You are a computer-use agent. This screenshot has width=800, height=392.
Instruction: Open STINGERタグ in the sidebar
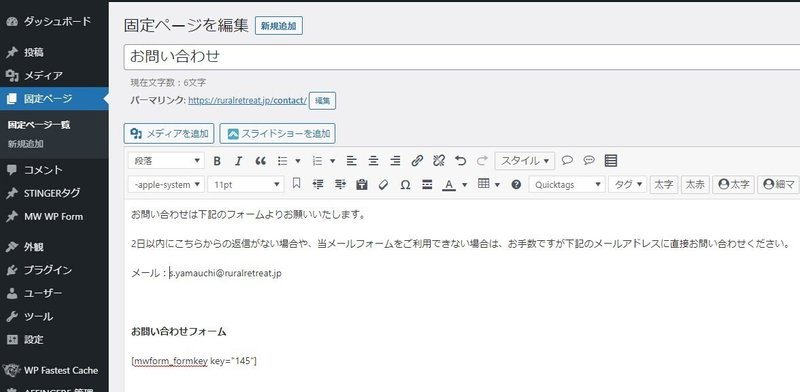[x=54, y=193]
